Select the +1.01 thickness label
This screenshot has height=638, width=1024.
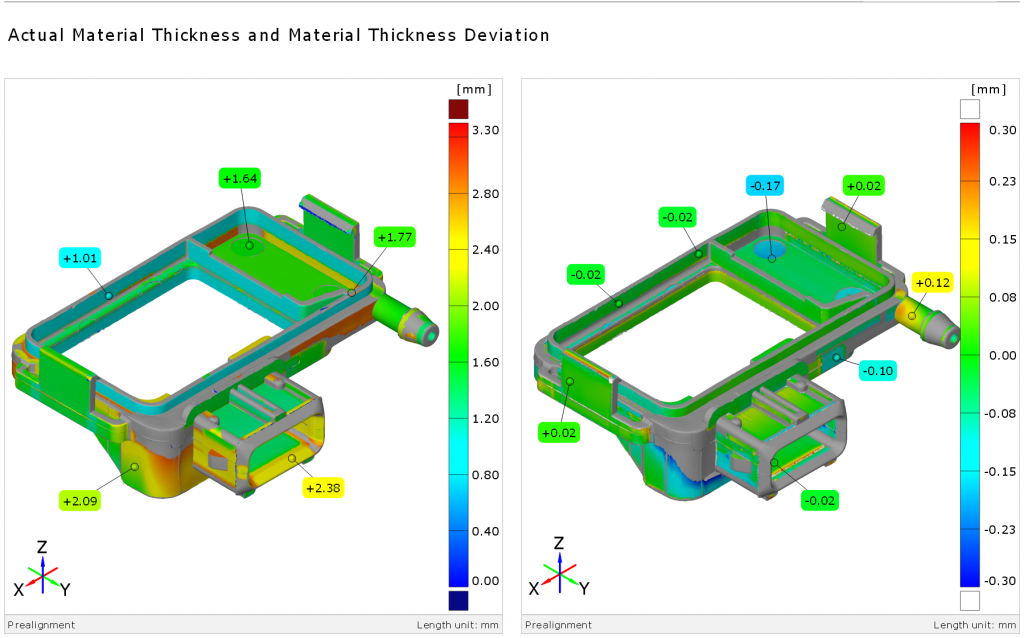coord(80,258)
